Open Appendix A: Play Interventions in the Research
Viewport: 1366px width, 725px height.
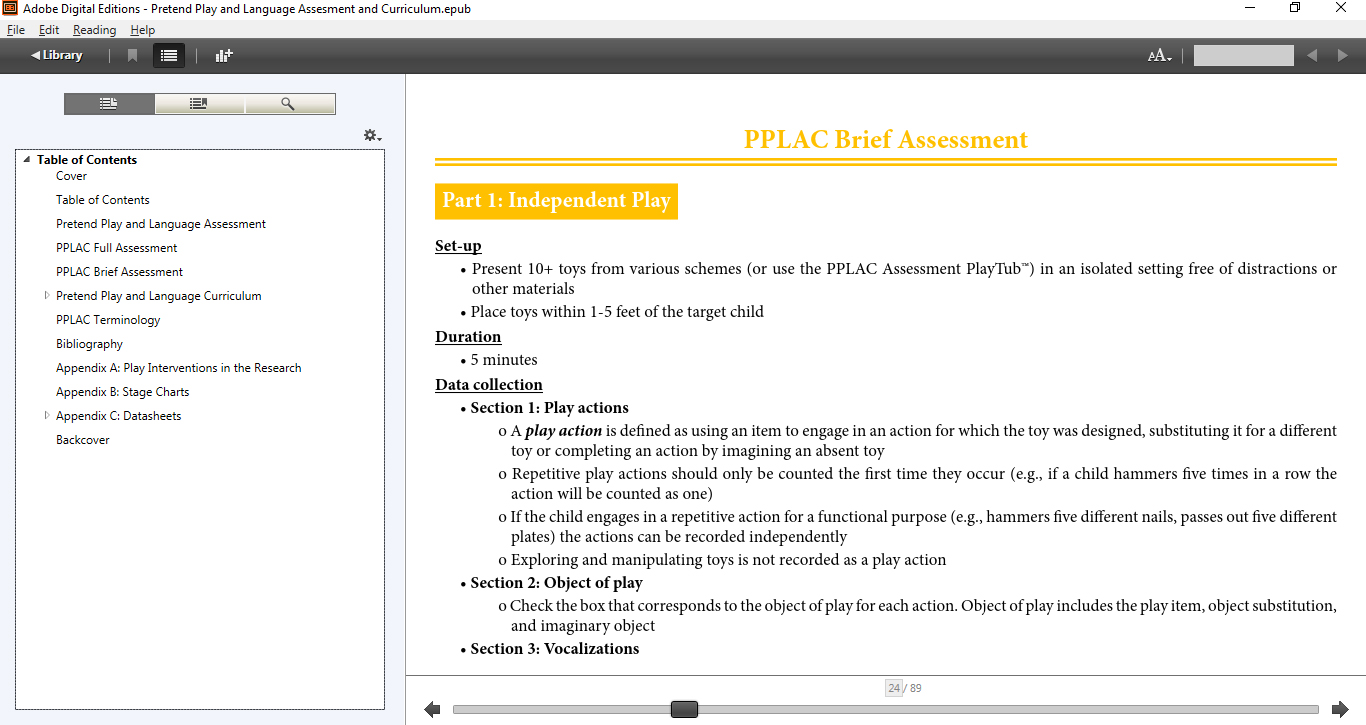179,368
